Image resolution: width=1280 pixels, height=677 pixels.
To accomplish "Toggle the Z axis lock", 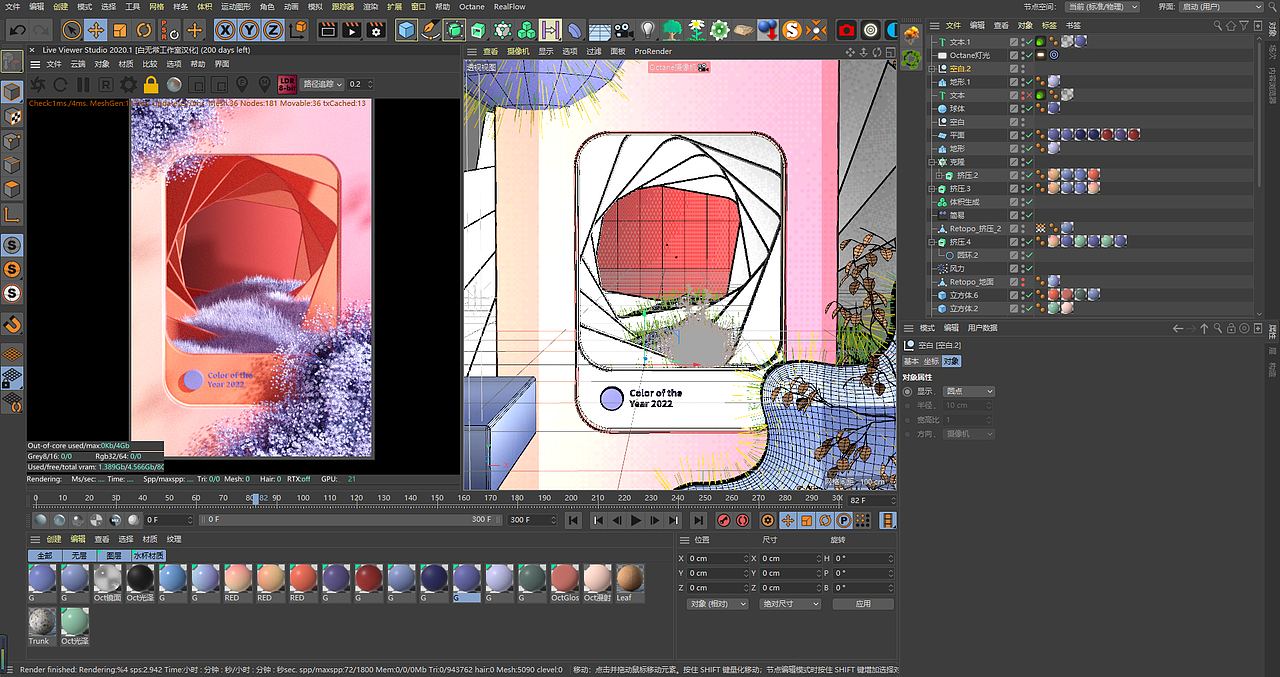I will (272, 30).
